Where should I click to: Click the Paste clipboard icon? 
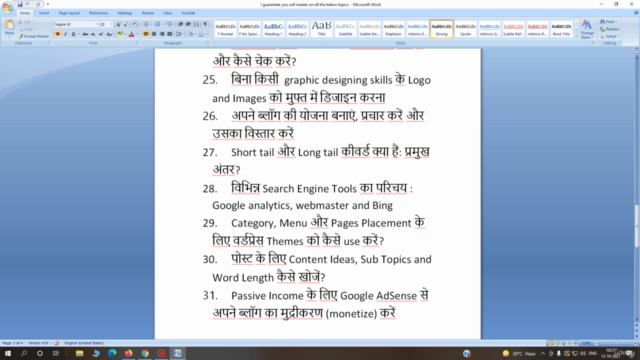[9, 25]
